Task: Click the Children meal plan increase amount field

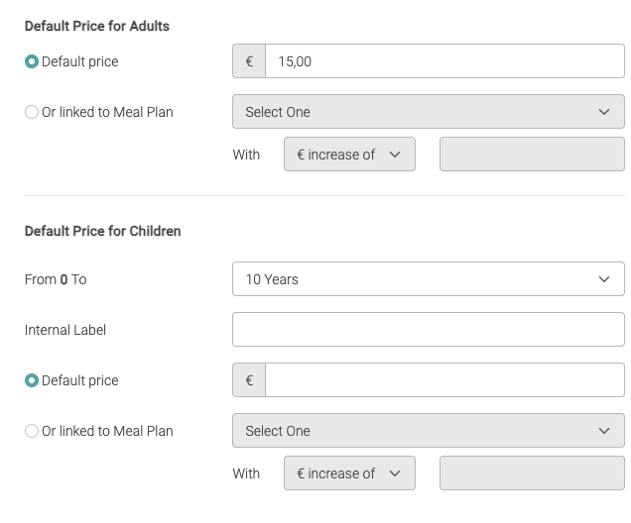Action: pos(531,474)
